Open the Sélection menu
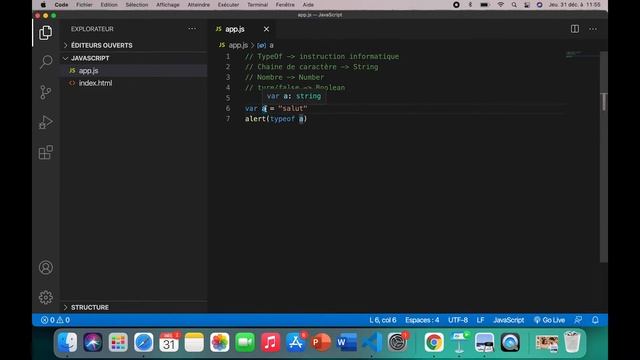The width and height of the screenshot is (640, 360). (137, 5)
